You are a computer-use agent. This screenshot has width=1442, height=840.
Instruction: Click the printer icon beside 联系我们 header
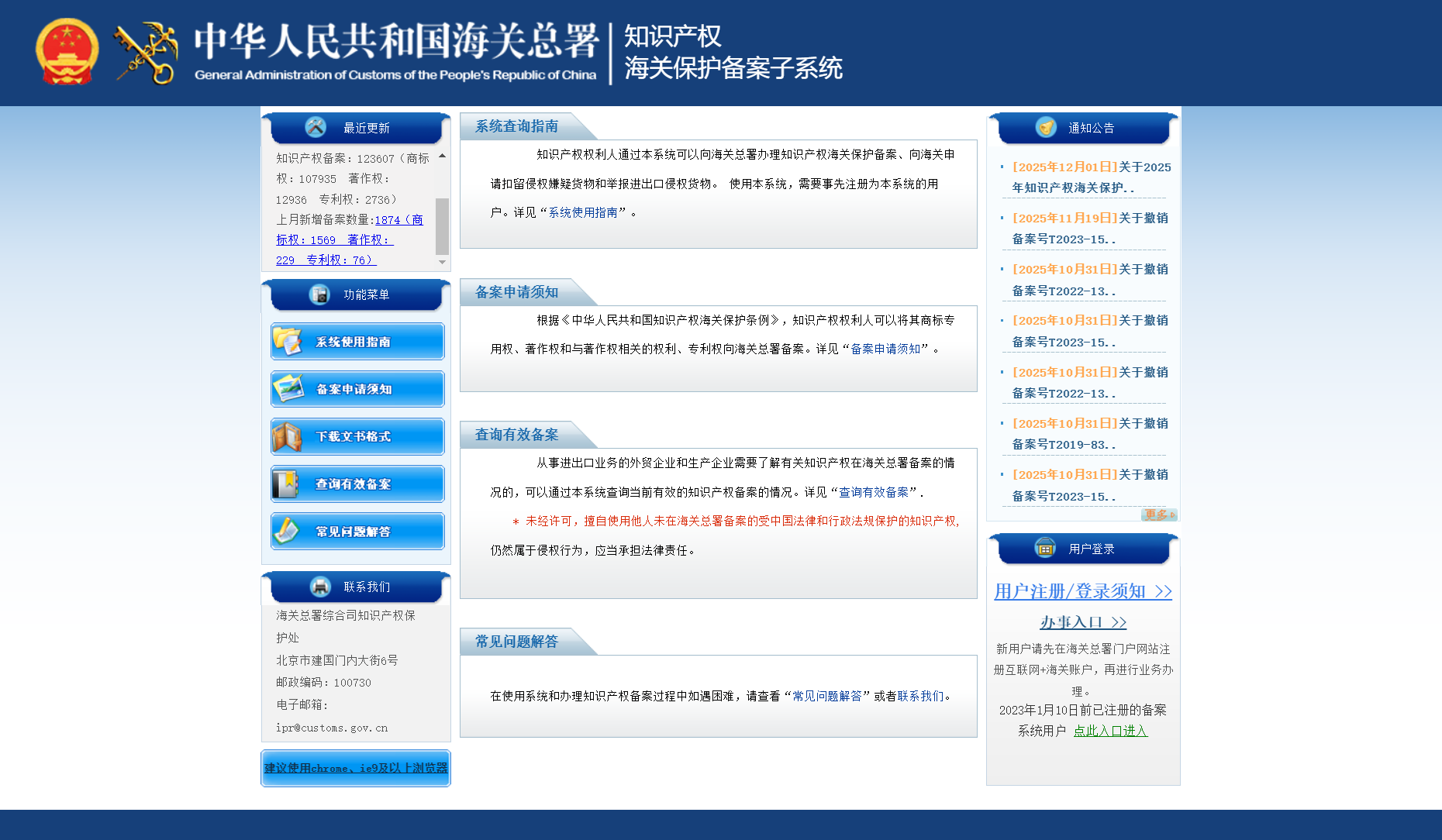(320, 587)
